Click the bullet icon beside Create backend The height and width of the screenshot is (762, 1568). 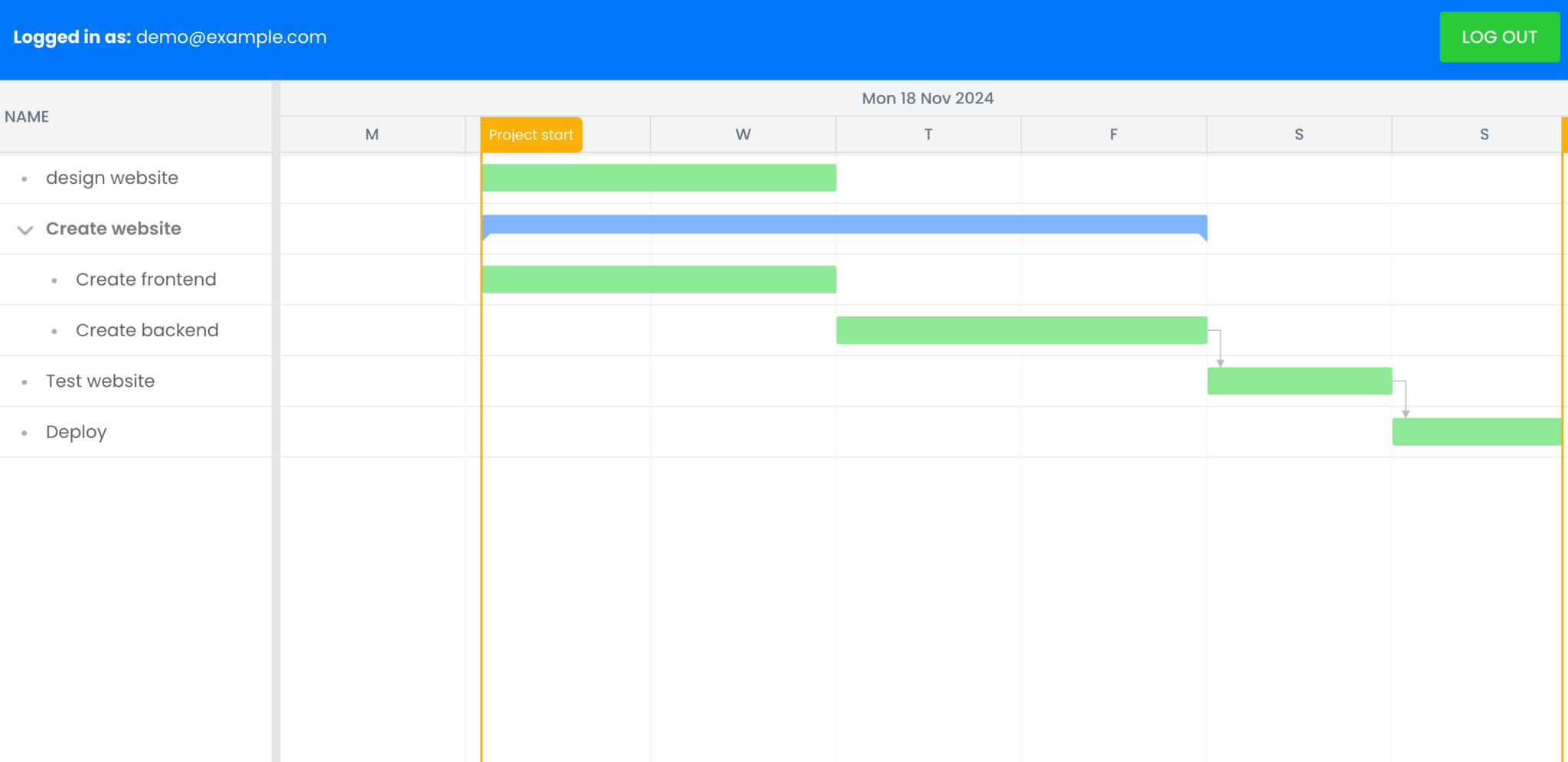pos(53,331)
